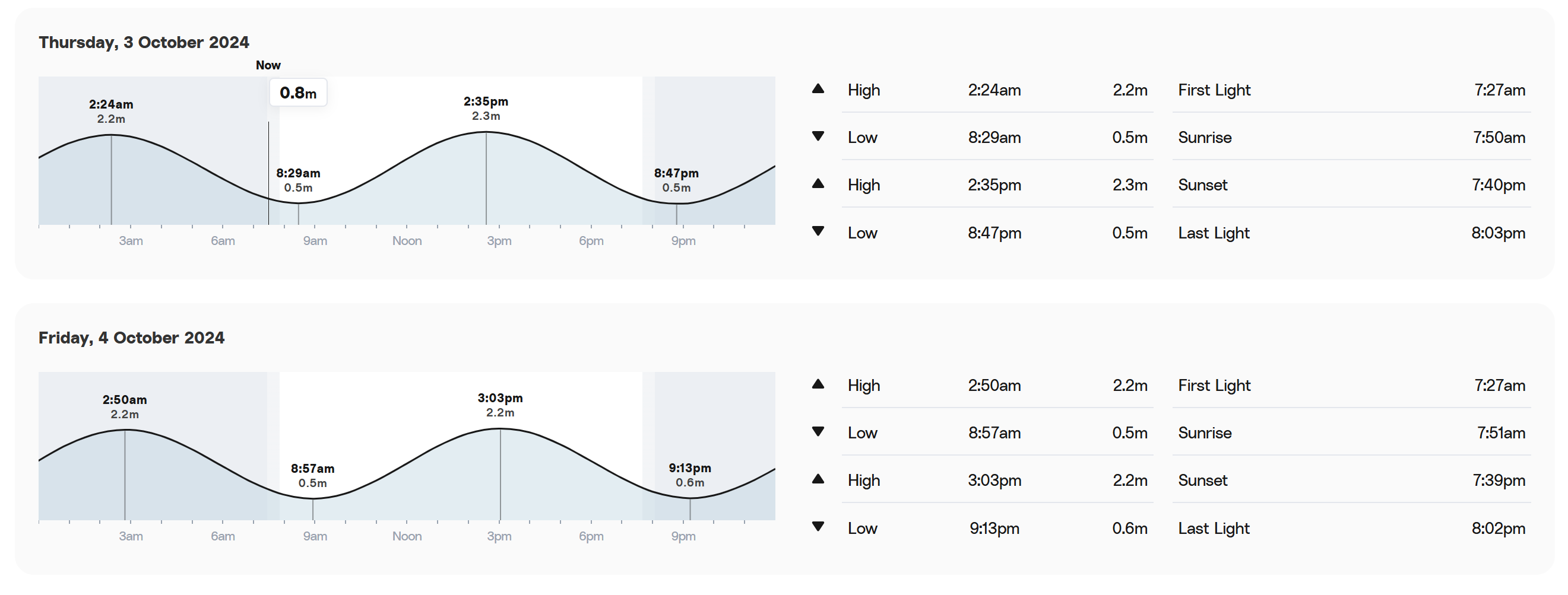Click Friday's 3:03pm 2.2m peak label
Screen dimensions: 1568x595
[x=500, y=405]
